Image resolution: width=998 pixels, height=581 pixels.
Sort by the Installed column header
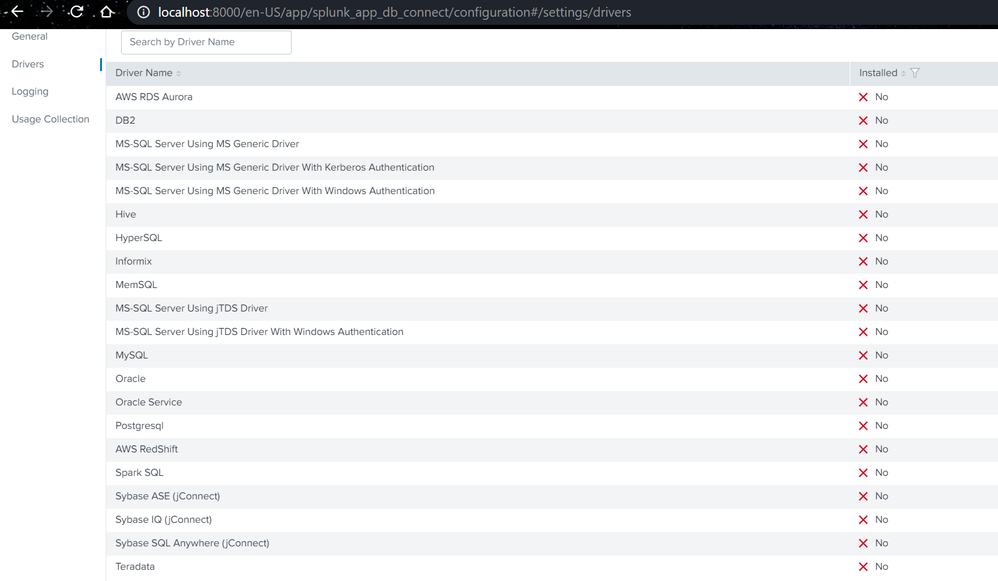[882, 73]
